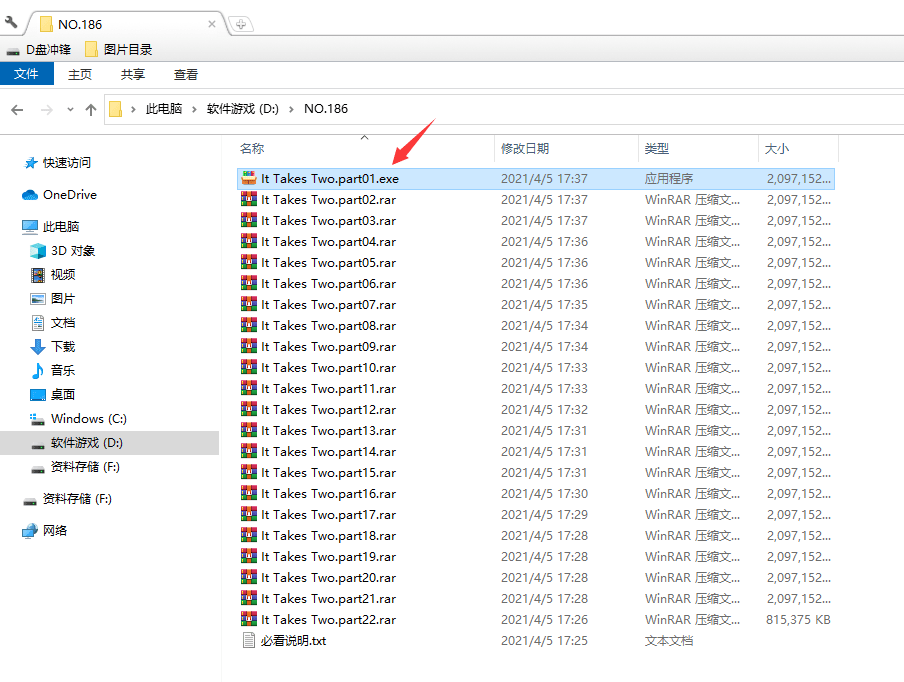This screenshot has height=682, width=904.
Task: Click the 快速访问 star icon
Action: click(31, 163)
